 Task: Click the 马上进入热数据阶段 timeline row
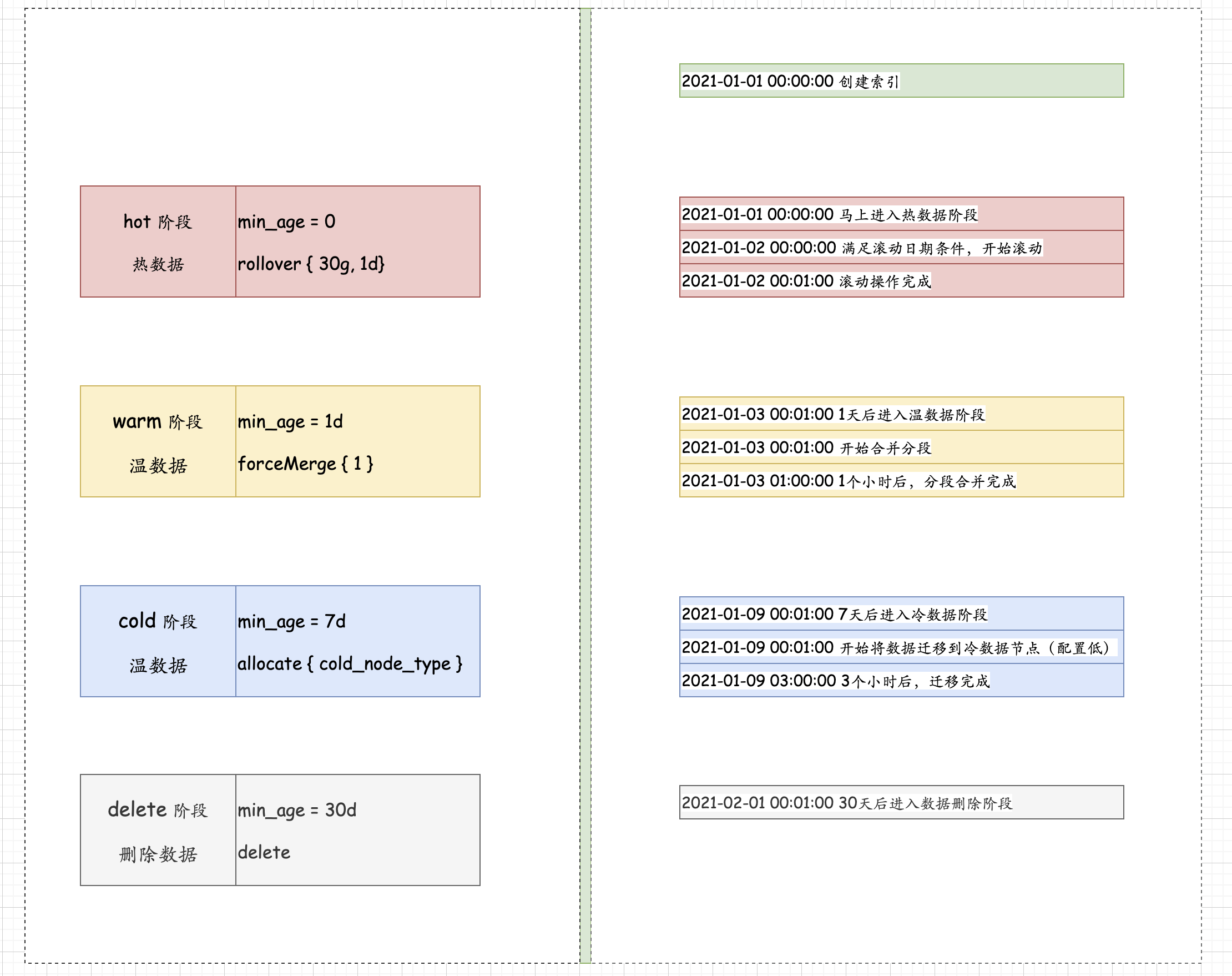point(901,214)
